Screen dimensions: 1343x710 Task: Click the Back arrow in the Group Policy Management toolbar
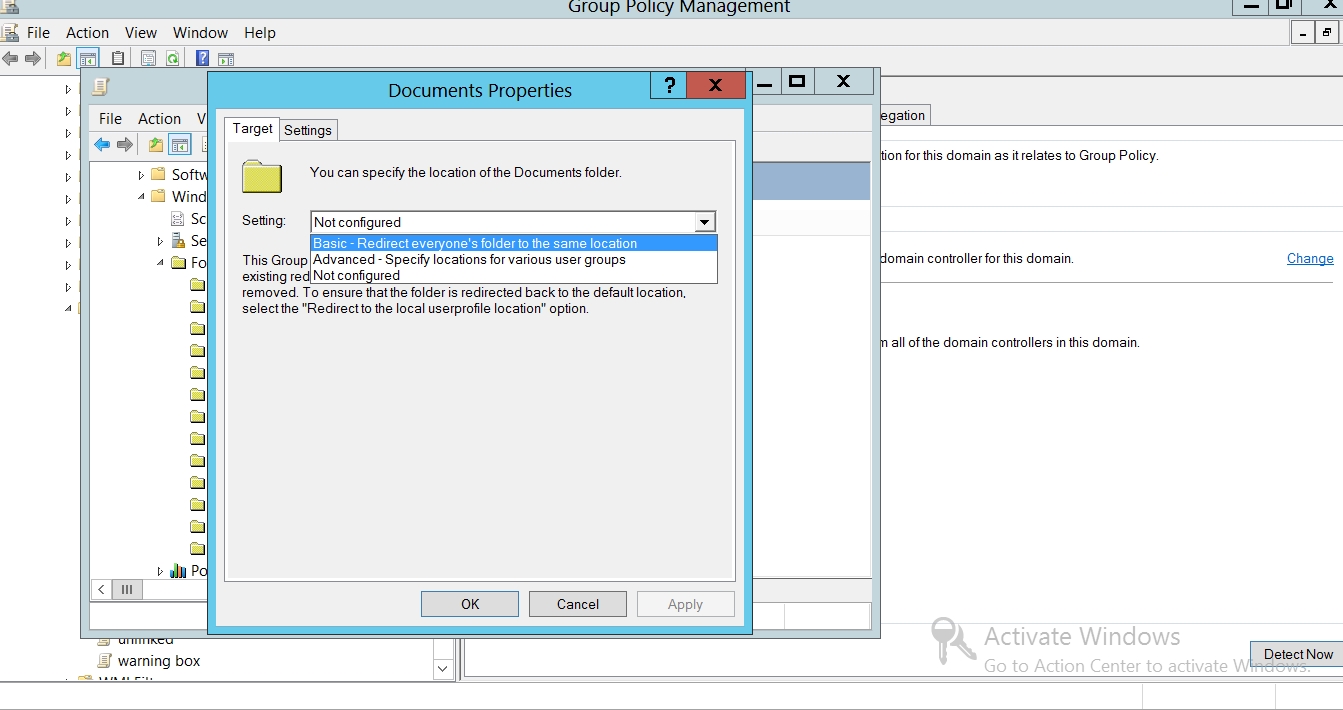[11, 59]
